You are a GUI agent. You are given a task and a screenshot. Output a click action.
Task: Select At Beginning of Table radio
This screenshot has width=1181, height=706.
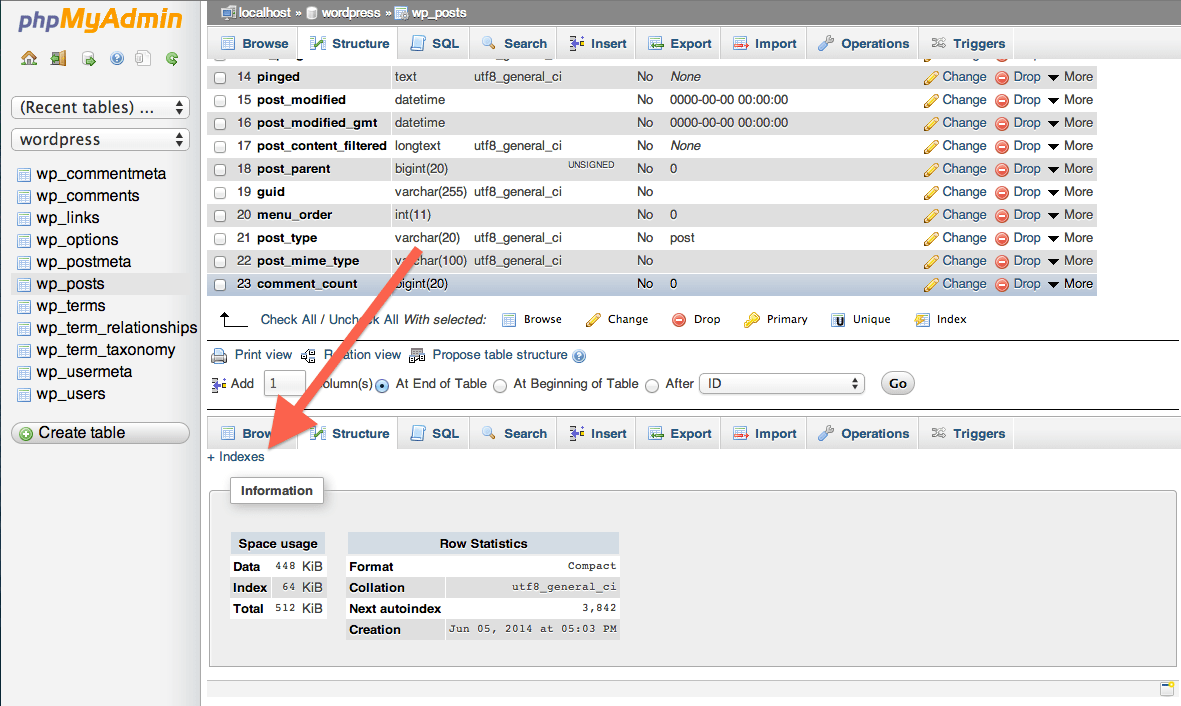click(500, 386)
